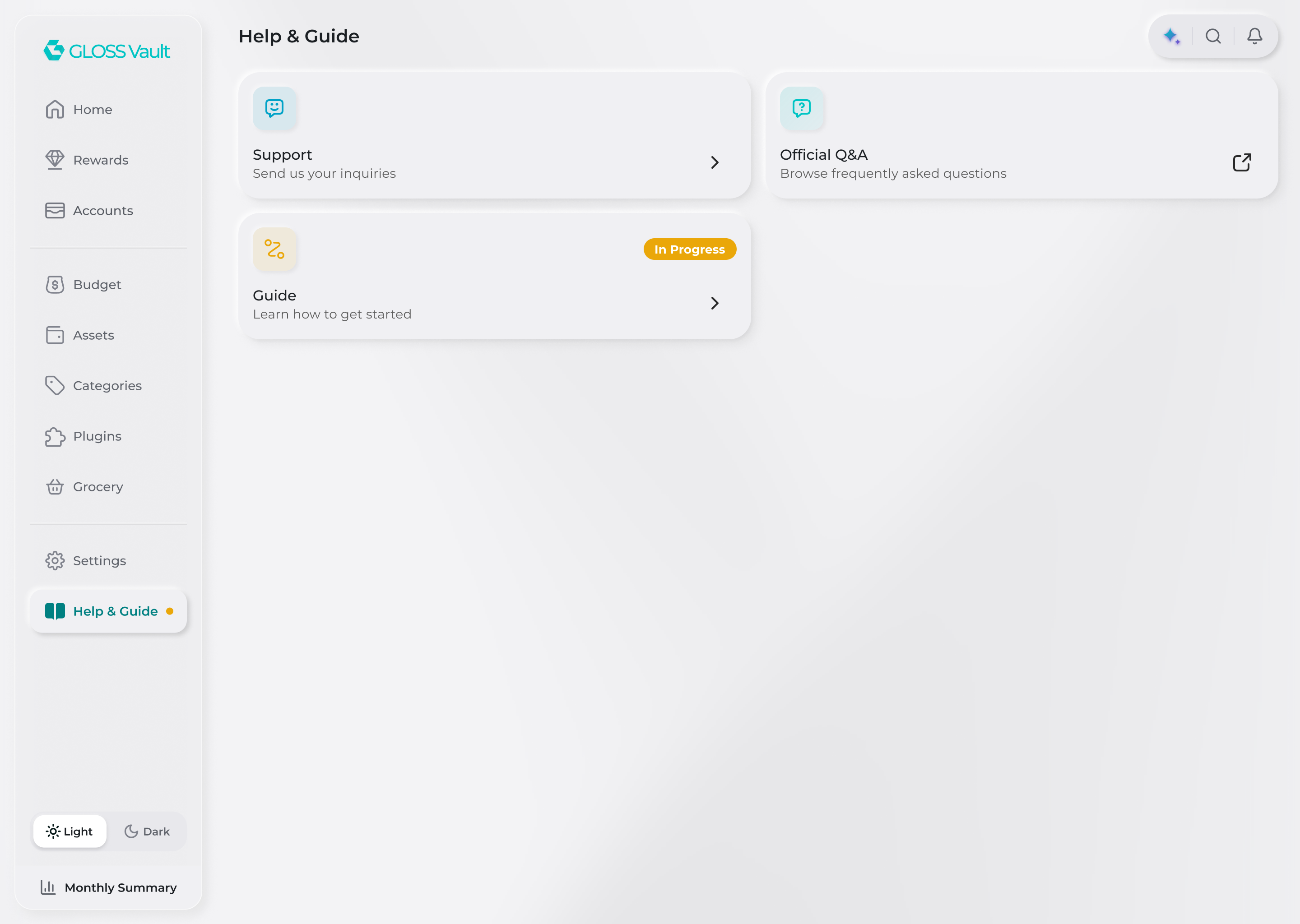
Task: Open Accounts menu item
Action: (x=108, y=211)
